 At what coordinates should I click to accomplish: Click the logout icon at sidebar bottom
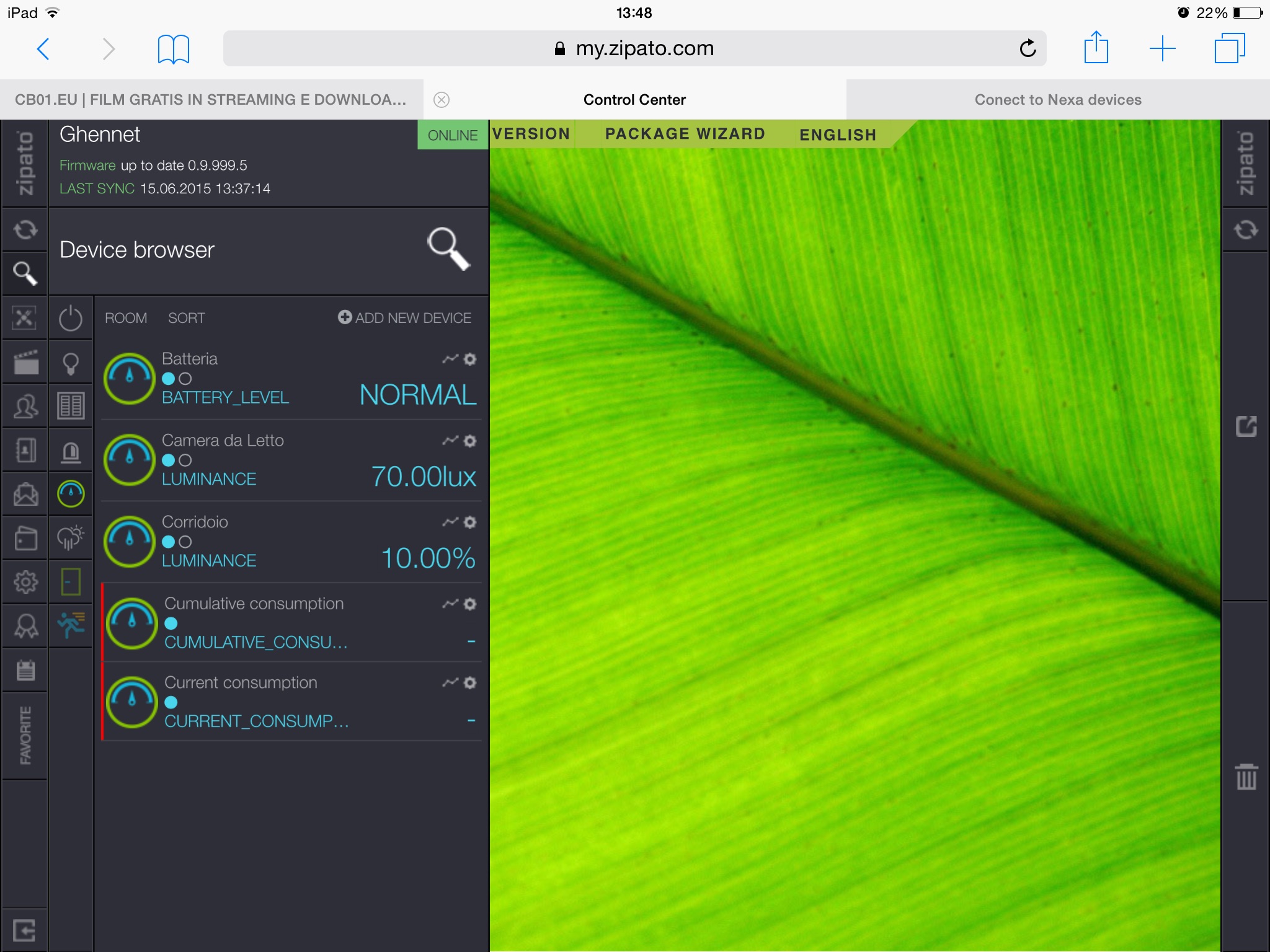tap(24, 930)
